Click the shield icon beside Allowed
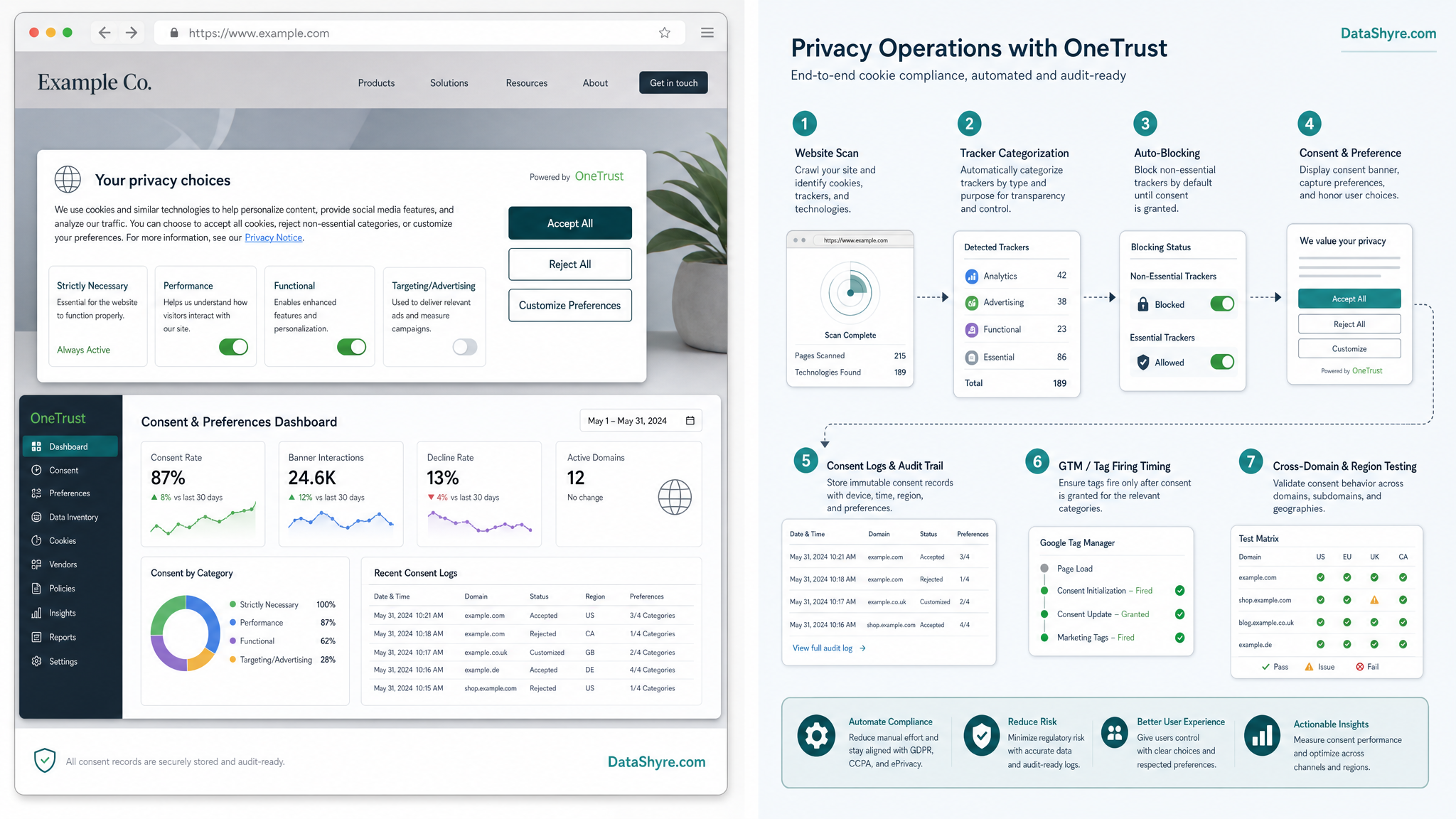 coord(1143,363)
